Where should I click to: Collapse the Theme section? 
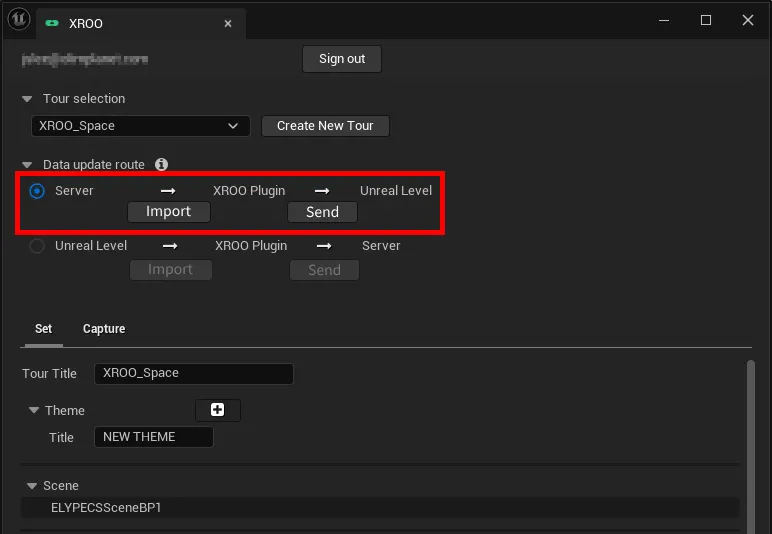[x=33, y=410]
